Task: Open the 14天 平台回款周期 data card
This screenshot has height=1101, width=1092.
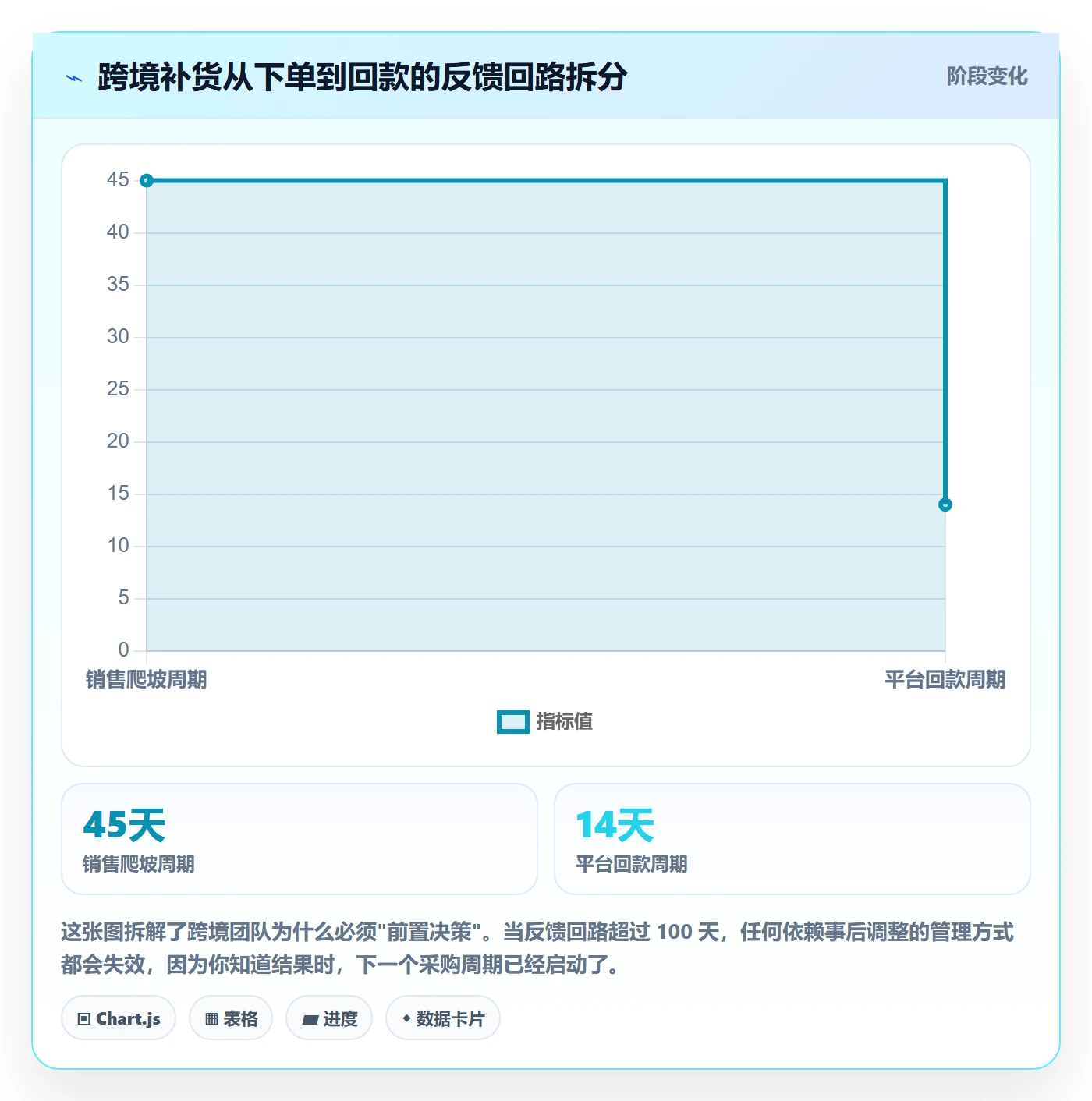Action: point(792,839)
